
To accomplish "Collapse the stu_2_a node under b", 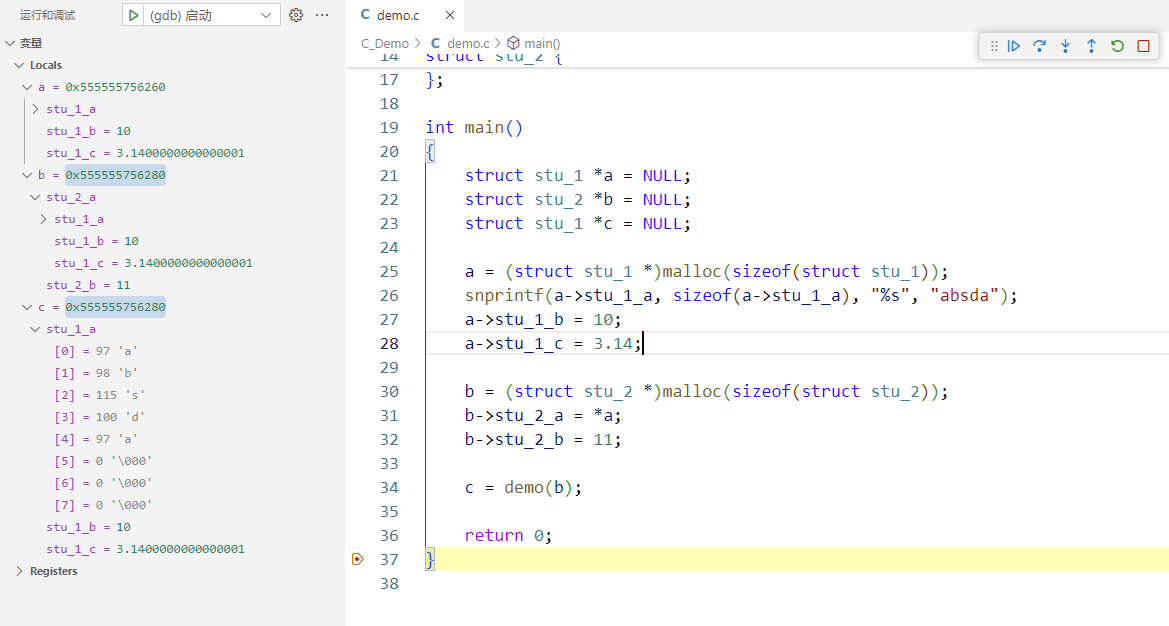I will tap(36, 197).
